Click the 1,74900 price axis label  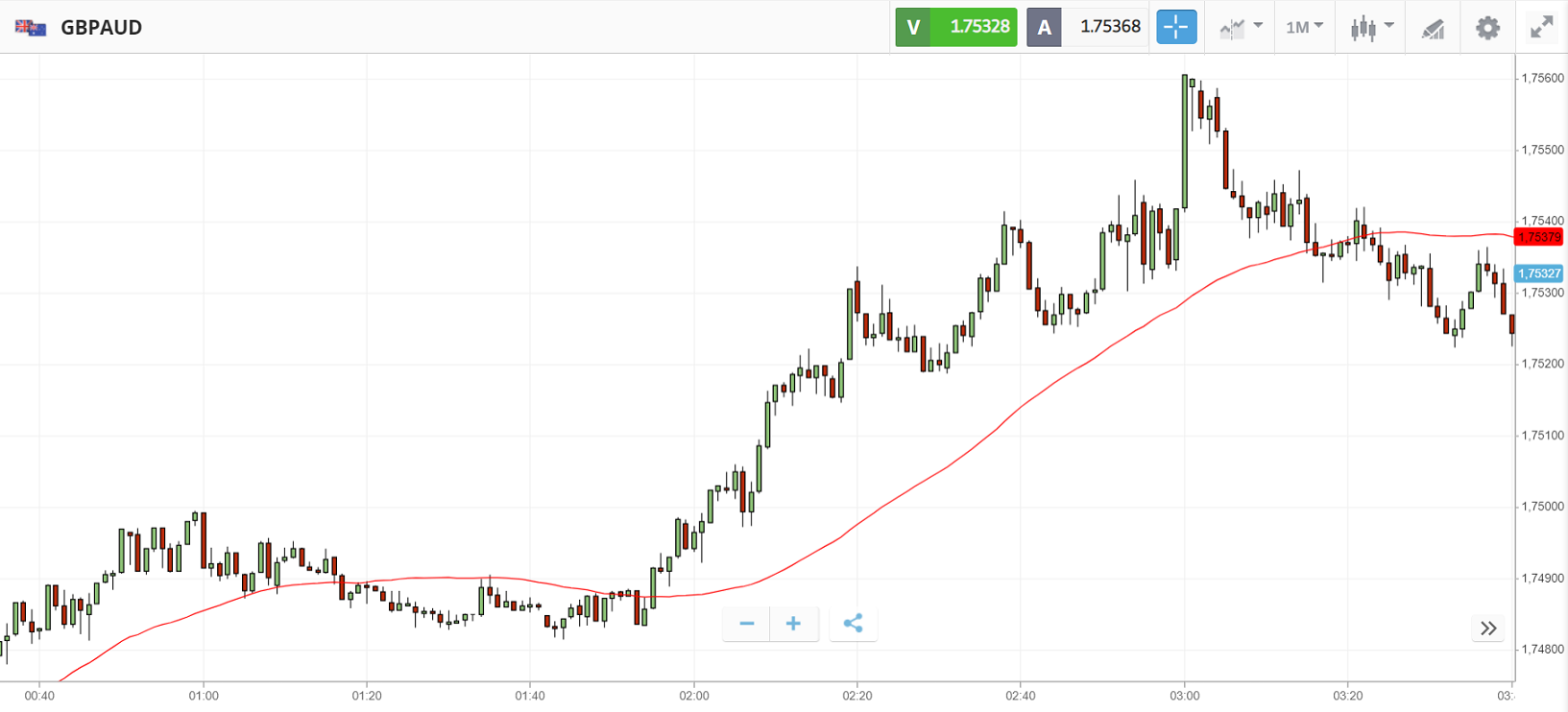(1542, 578)
